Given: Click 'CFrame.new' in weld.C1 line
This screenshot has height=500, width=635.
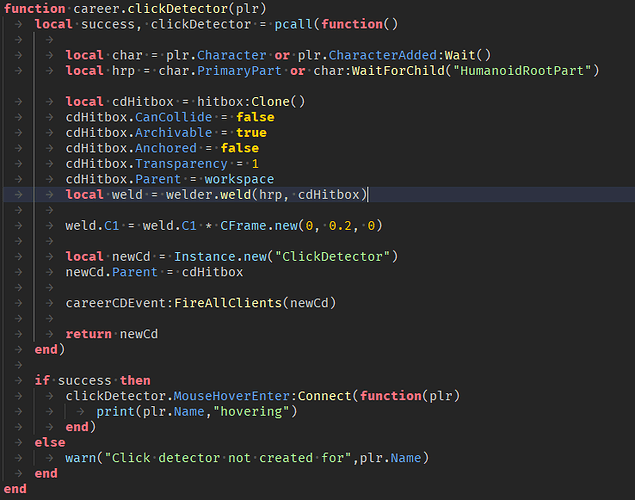Looking at the screenshot, I should 259,226.
